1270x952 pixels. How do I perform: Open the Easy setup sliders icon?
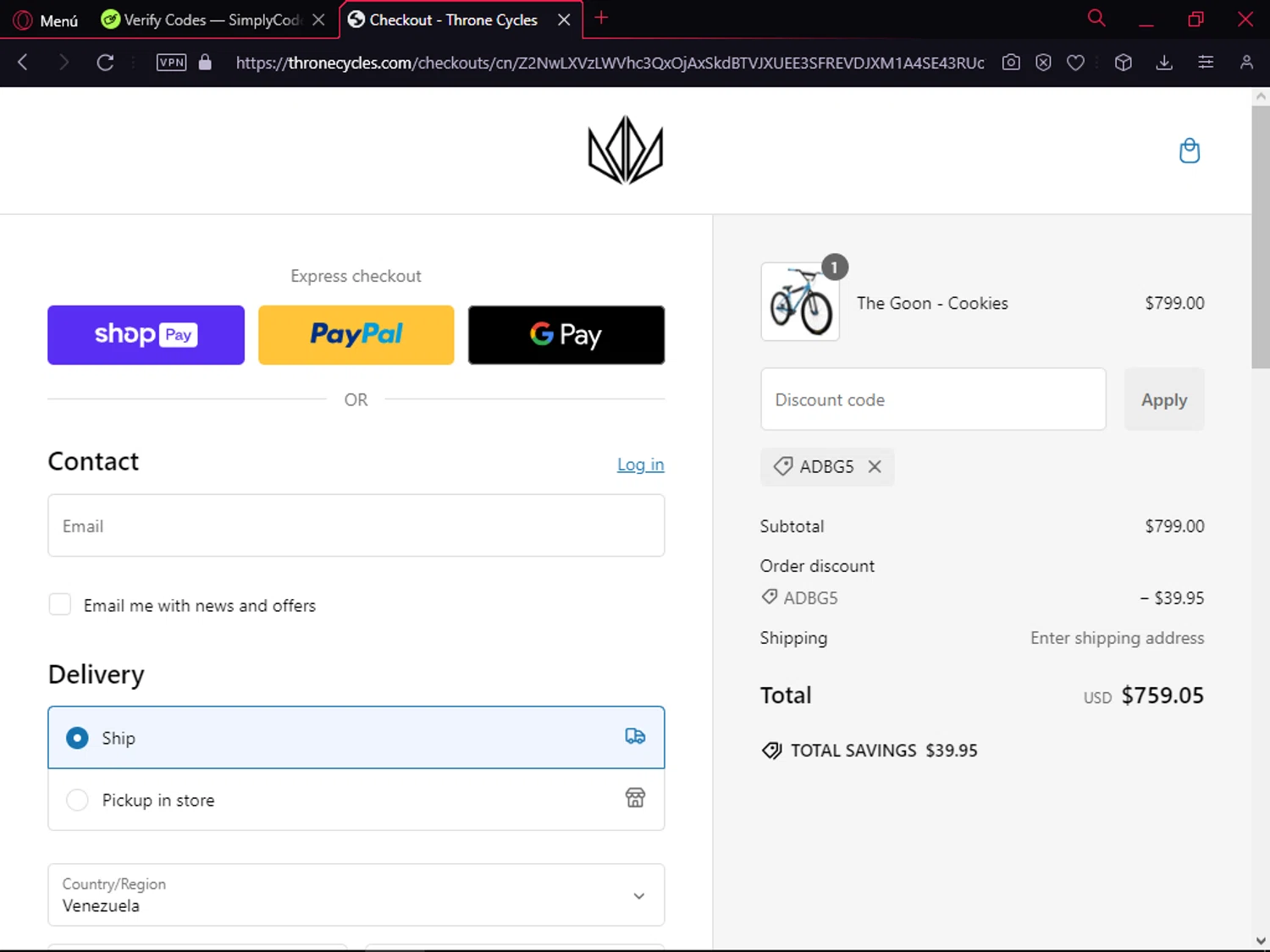click(x=1206, y=62)
